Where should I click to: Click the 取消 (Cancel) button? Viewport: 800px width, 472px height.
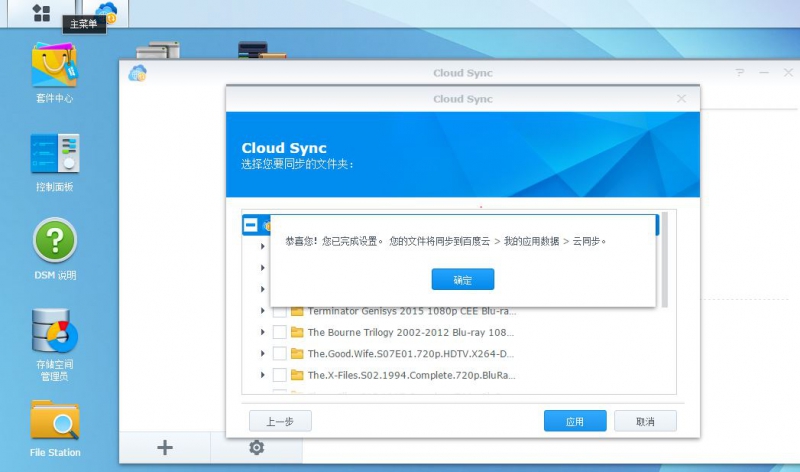645,421
